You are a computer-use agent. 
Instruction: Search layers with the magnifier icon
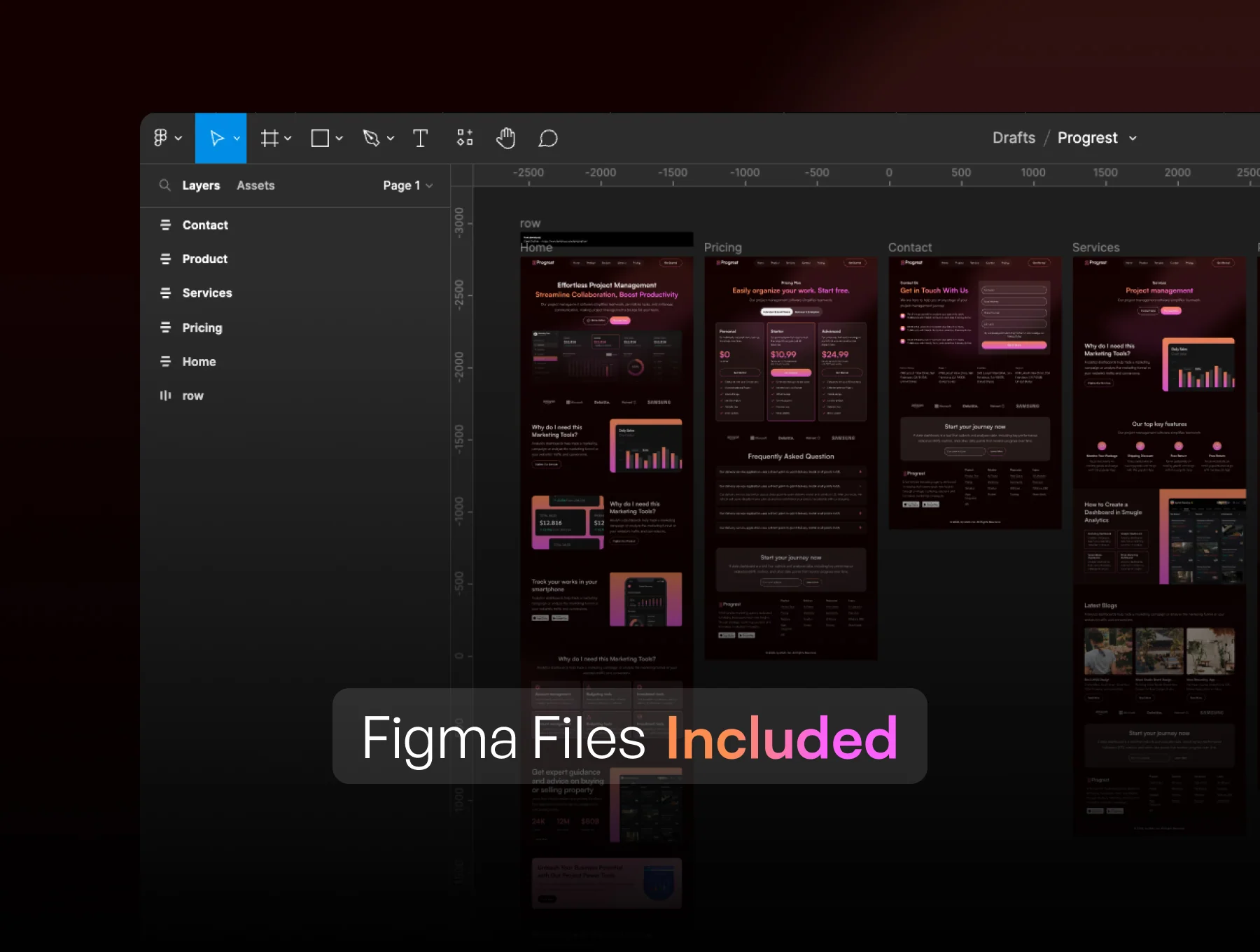[164, 185]
